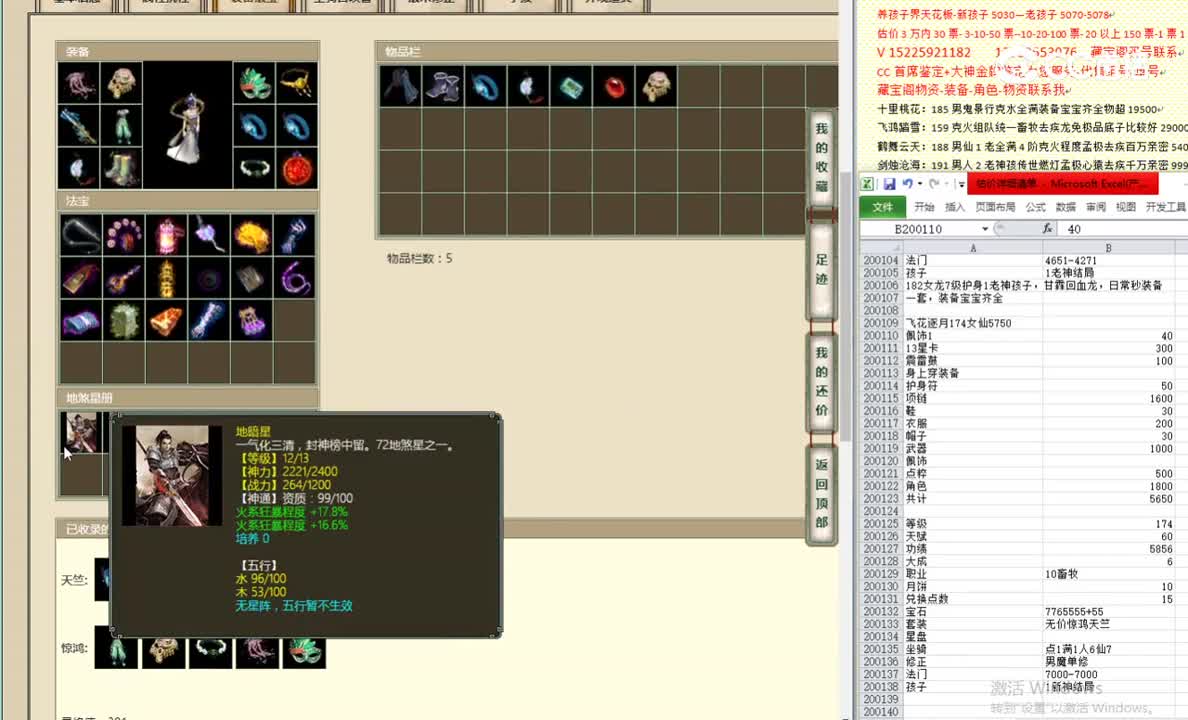The image size is (1188, 720).
Task: Select the blue feathered weapon in equipment panel
Action: pyautogui.click(x=78, y=125)
